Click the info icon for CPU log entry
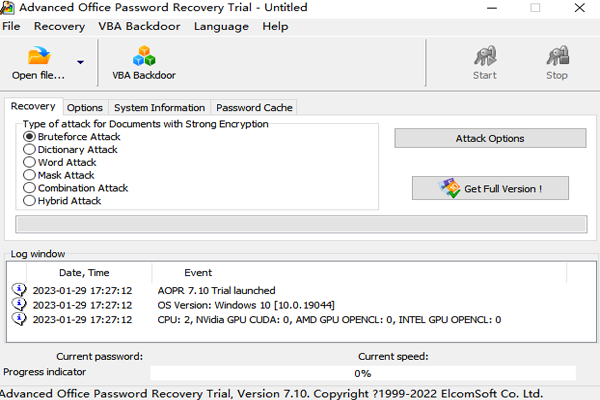 [x=19, y=319]
